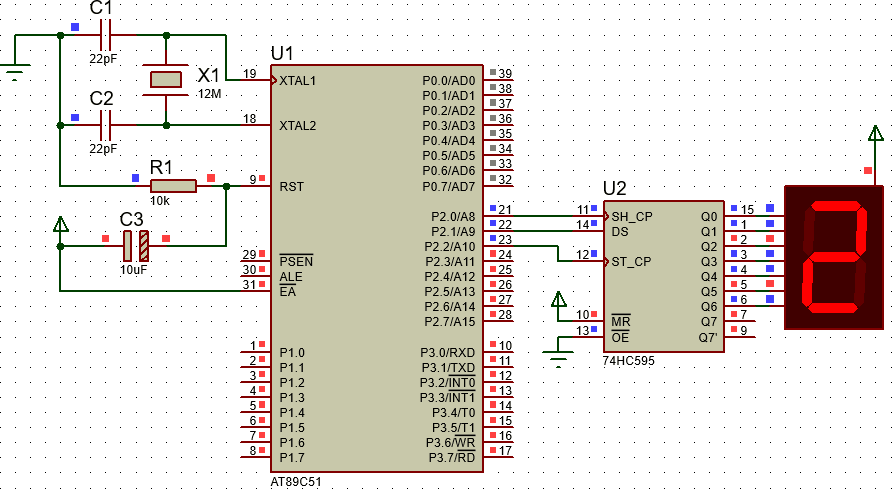Click the P2.2/A10 pin label

pos(450,246)
